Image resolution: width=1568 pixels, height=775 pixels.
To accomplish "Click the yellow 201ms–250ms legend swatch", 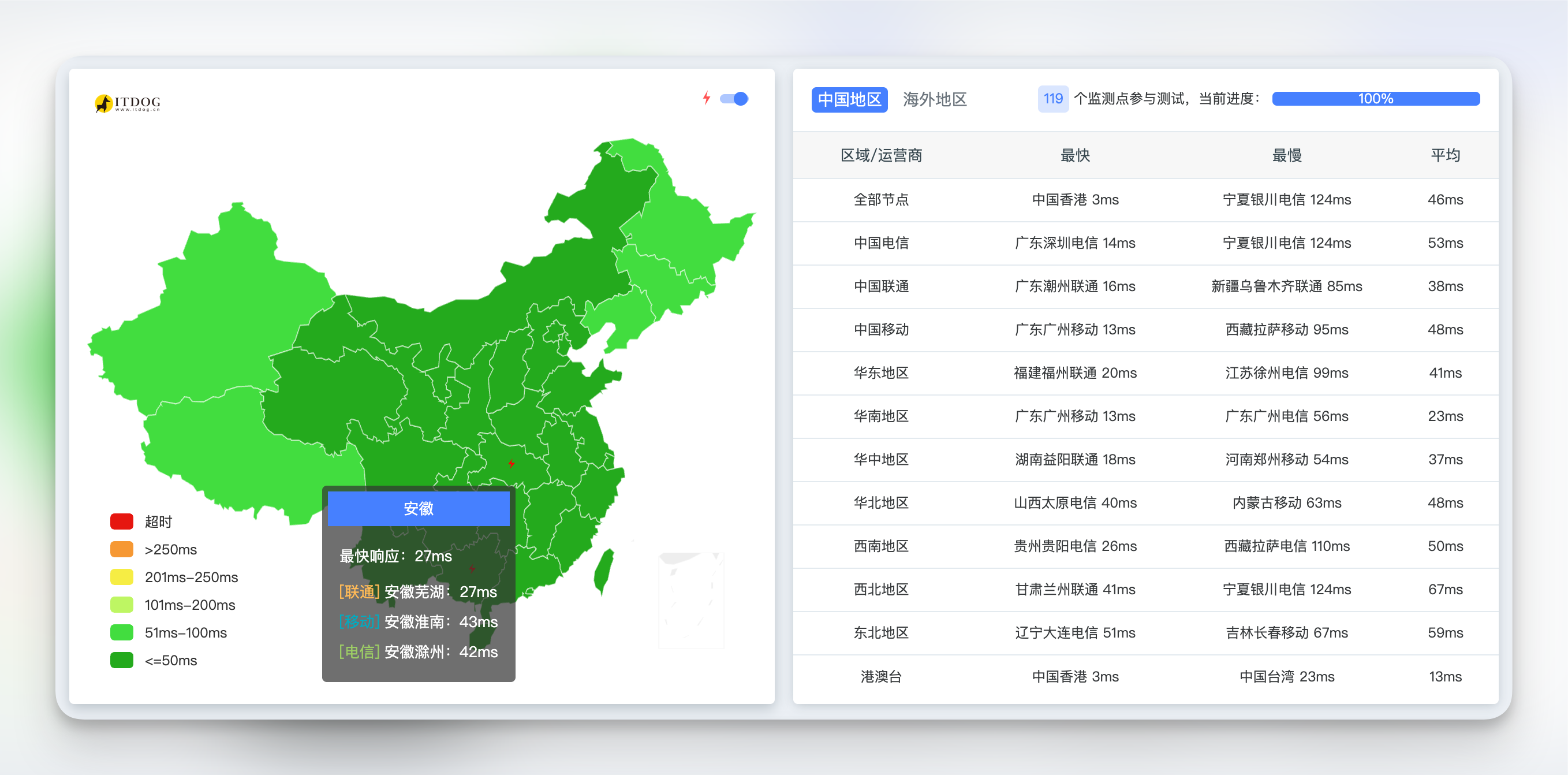I will (122, 576).
